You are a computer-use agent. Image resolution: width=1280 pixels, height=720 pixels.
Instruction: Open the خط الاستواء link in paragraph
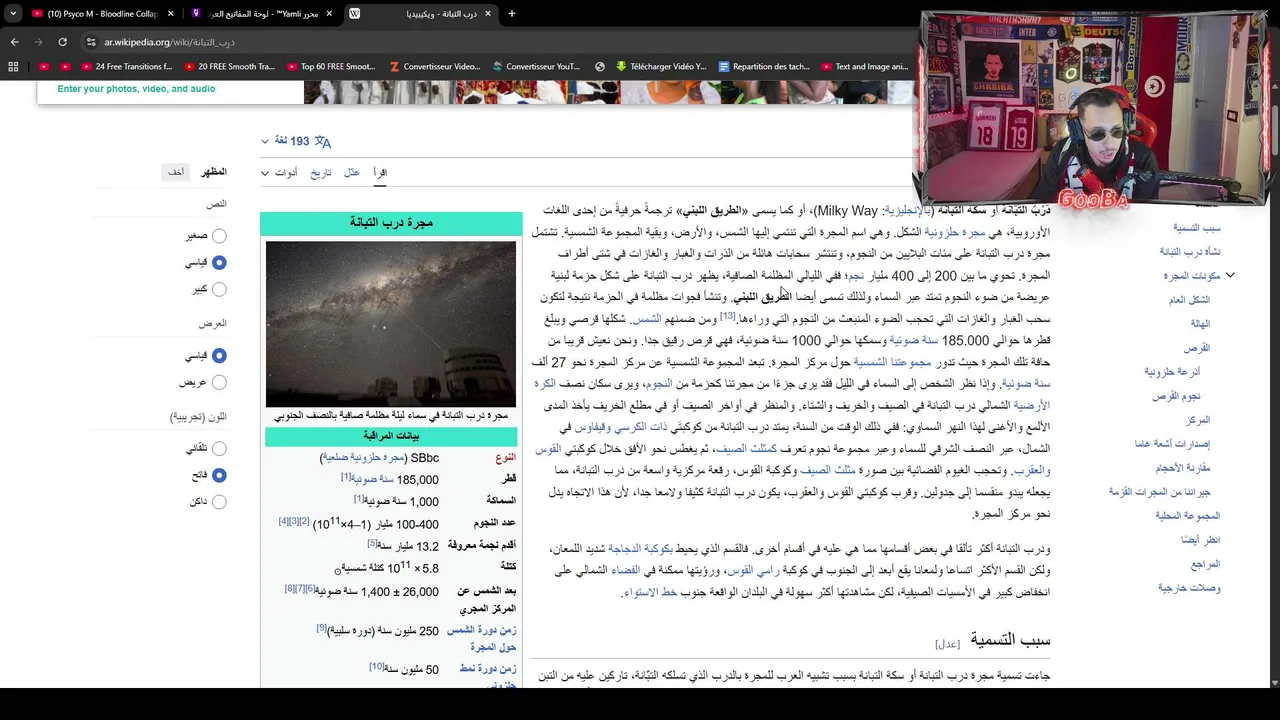[650, 593]
